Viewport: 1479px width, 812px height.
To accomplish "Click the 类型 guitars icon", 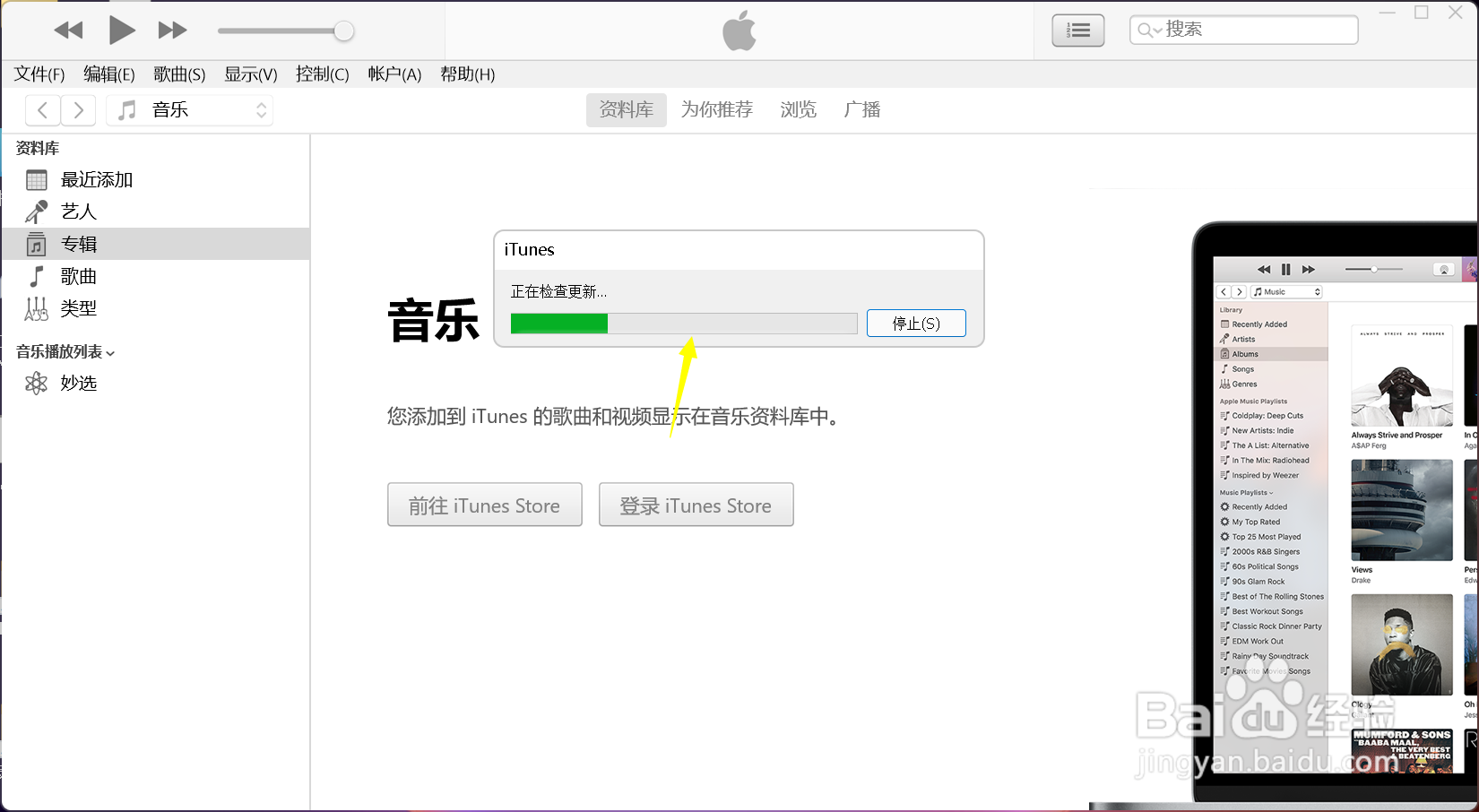I will (x=37, y=308).
